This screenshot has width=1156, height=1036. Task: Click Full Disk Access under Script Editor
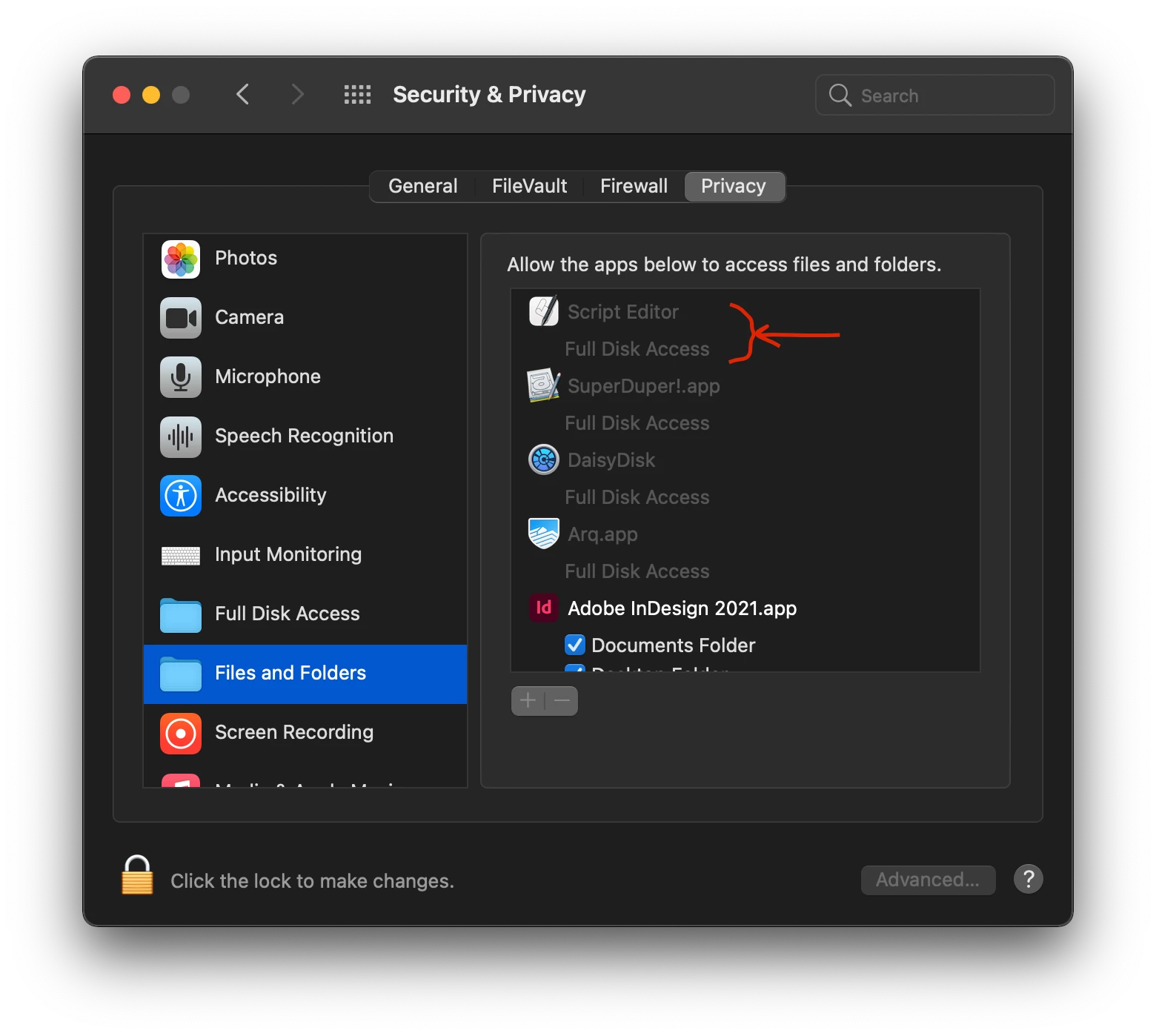637,349
